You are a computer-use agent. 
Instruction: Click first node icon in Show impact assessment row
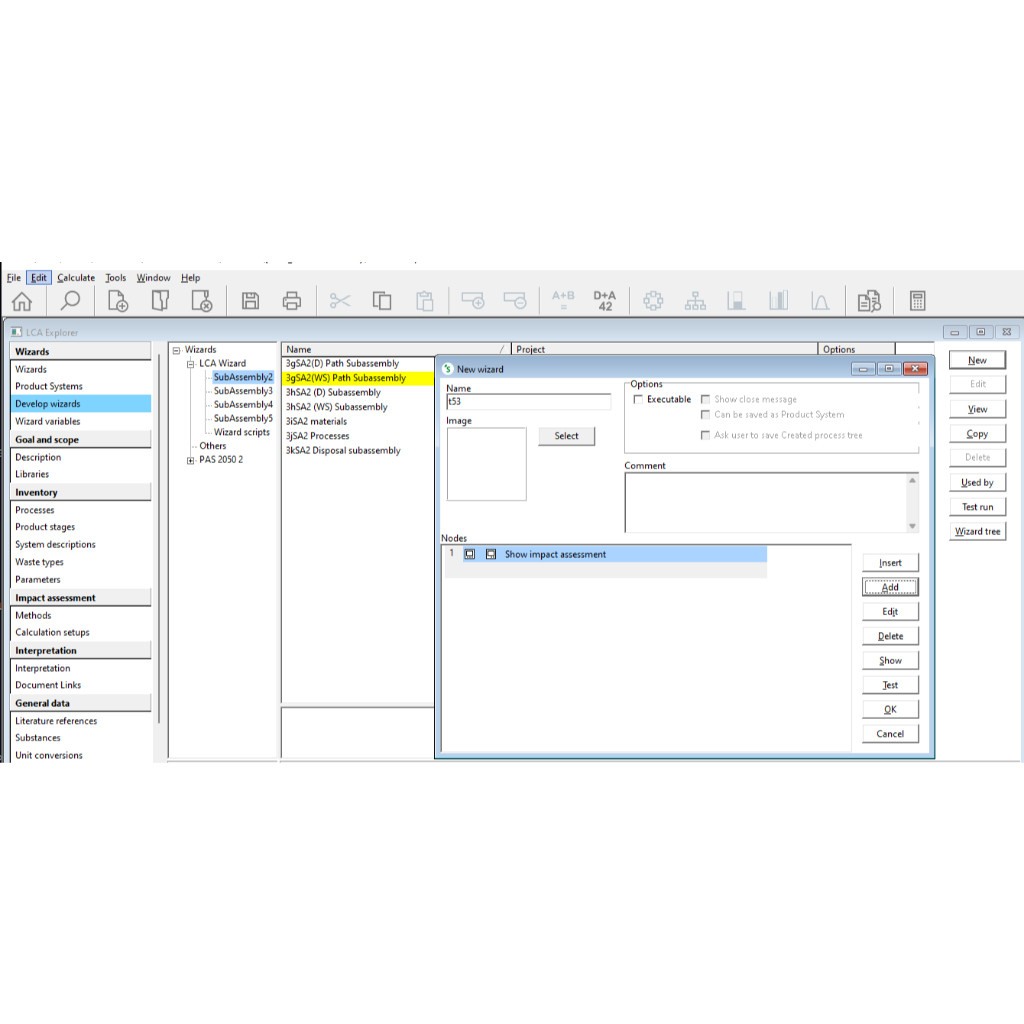(470, 554)
